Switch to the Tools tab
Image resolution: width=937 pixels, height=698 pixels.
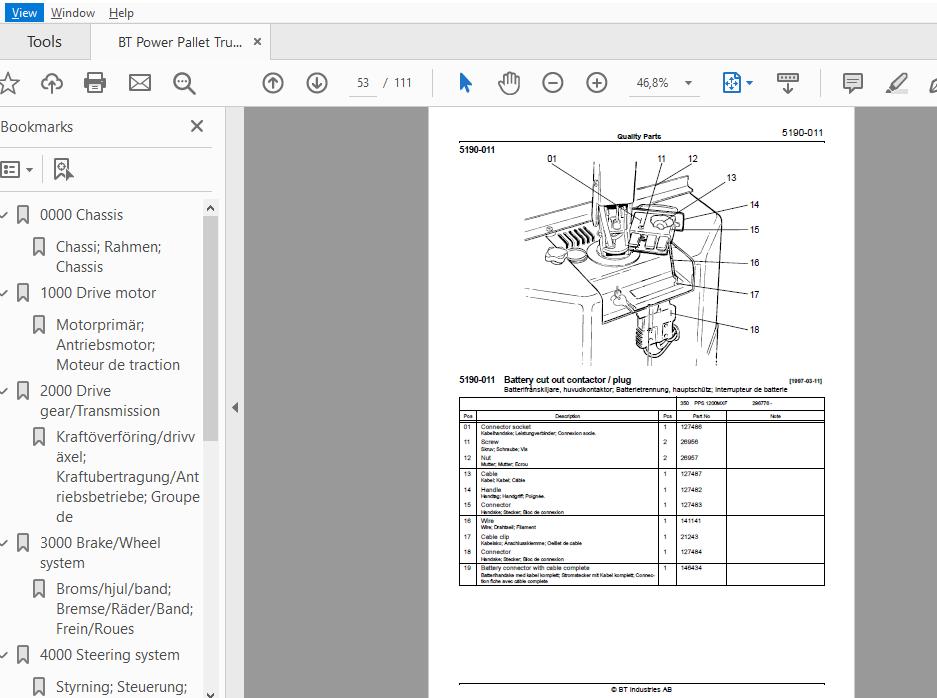44,42
